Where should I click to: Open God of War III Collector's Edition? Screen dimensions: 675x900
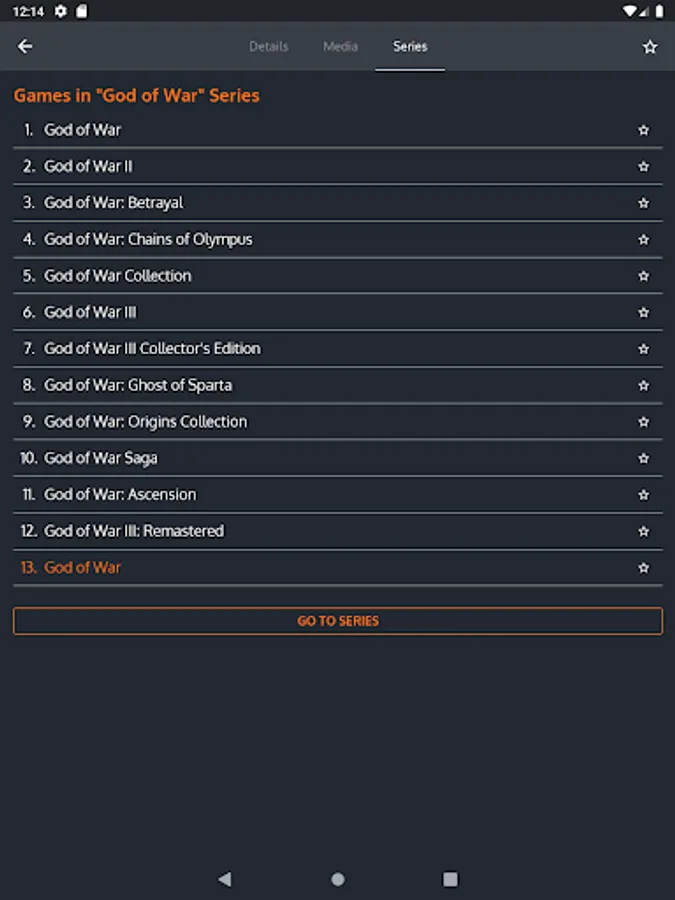(x=152, y=349)
